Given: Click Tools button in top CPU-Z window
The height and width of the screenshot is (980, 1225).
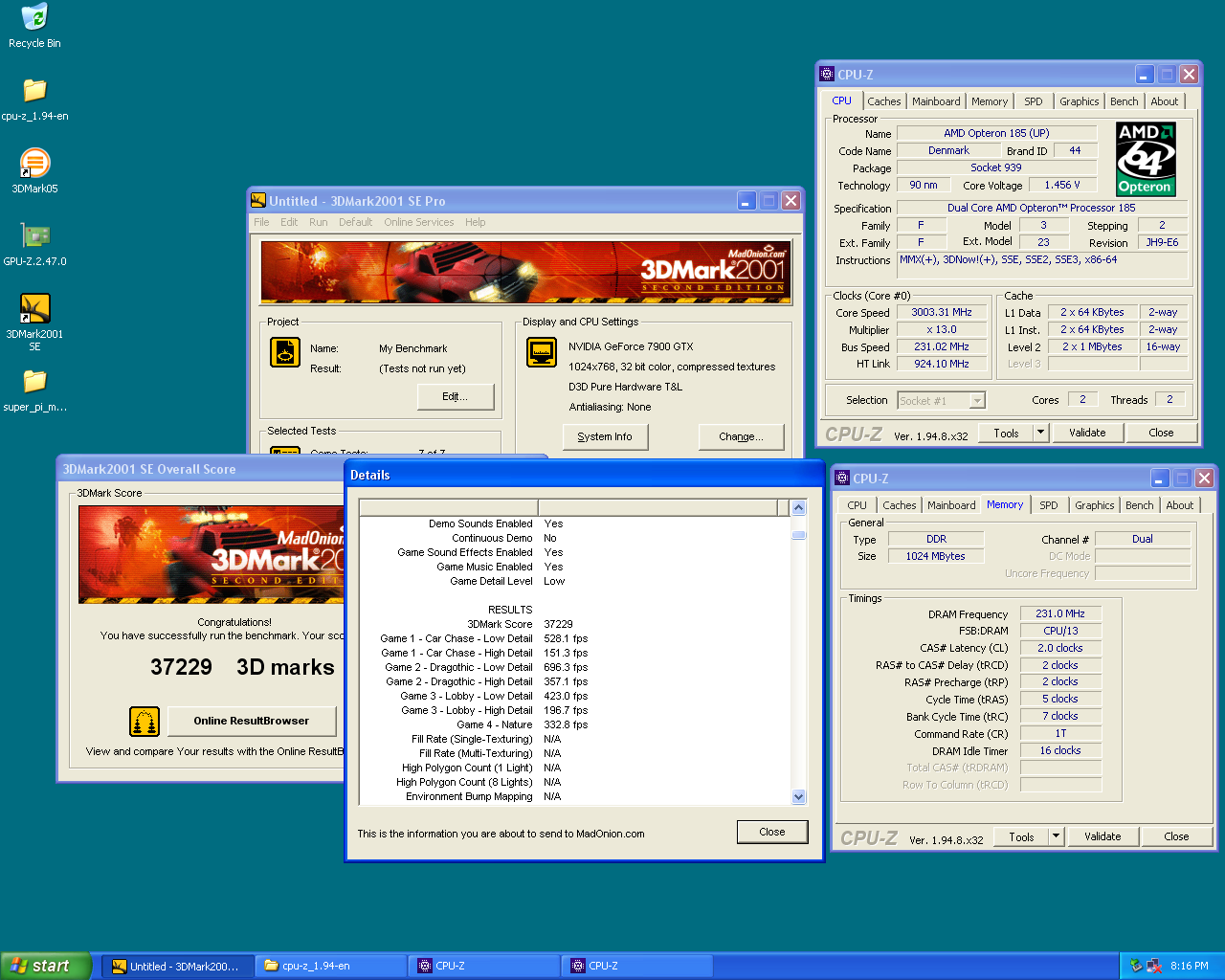Looking at the screenshot, I should tap(1006, 433).
